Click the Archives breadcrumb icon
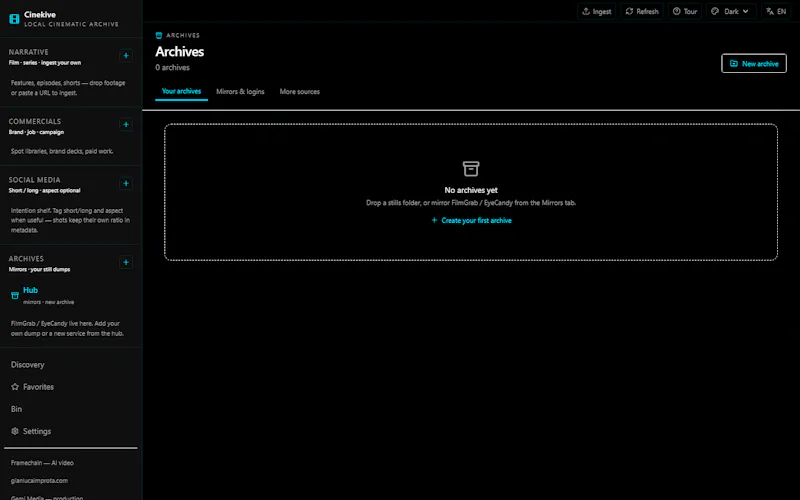 (159, 35)
